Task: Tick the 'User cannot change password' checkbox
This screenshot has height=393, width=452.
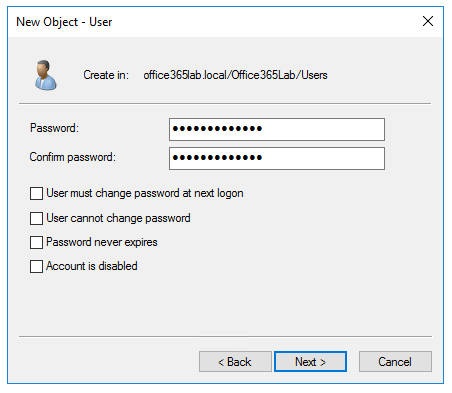Action: (36, 219)
